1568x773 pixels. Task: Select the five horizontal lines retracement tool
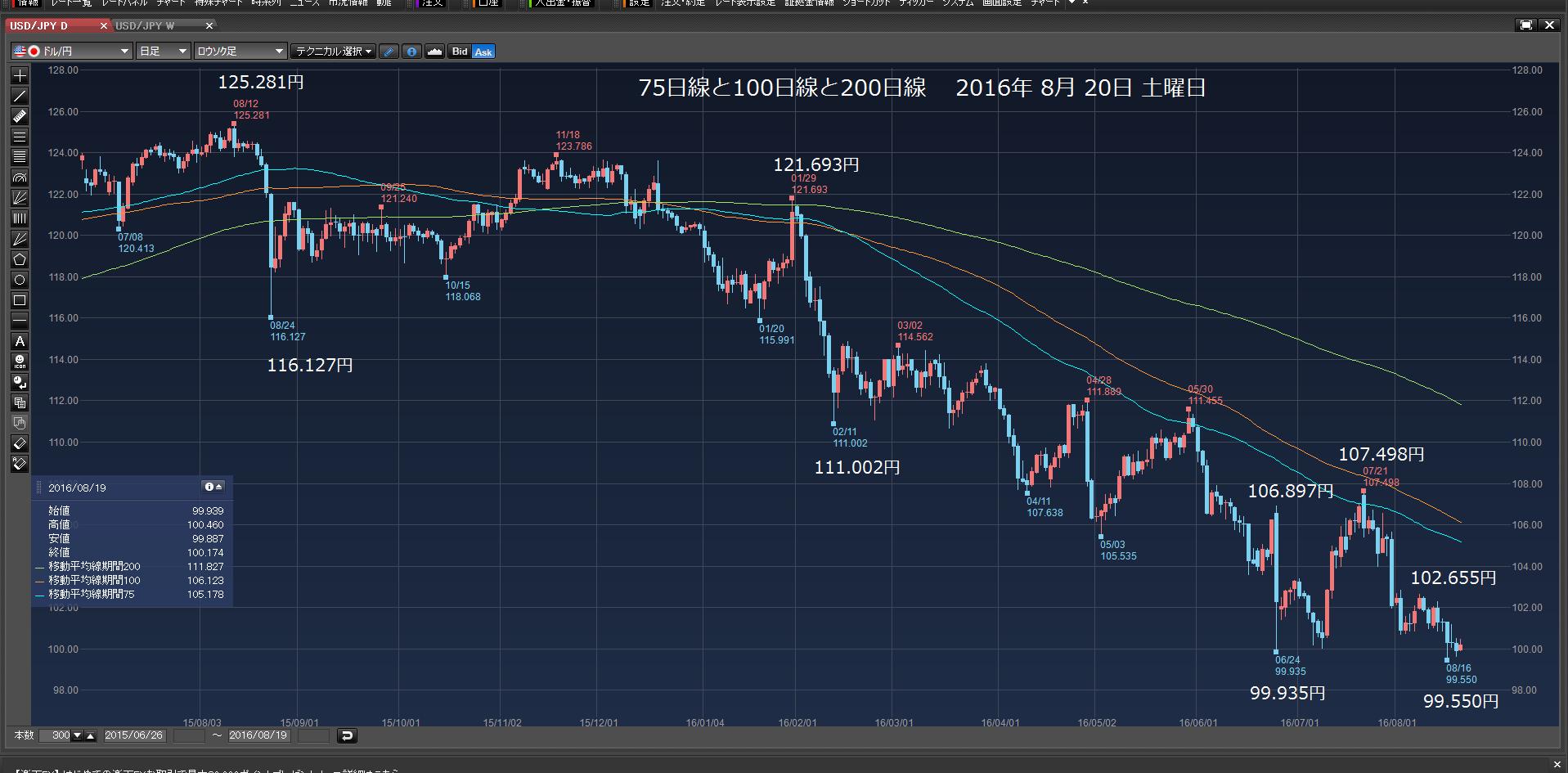point(20,157)
